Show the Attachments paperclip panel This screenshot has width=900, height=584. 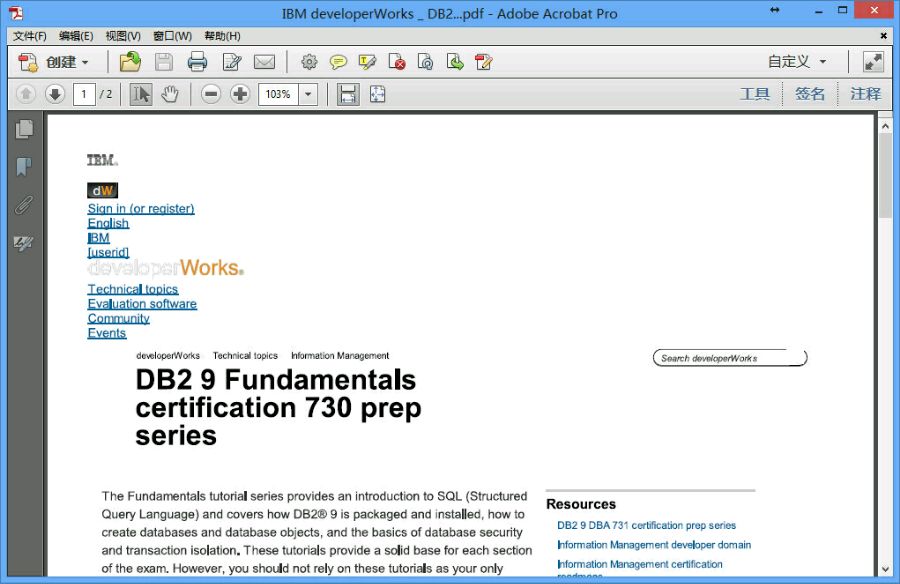coord(24,204)
